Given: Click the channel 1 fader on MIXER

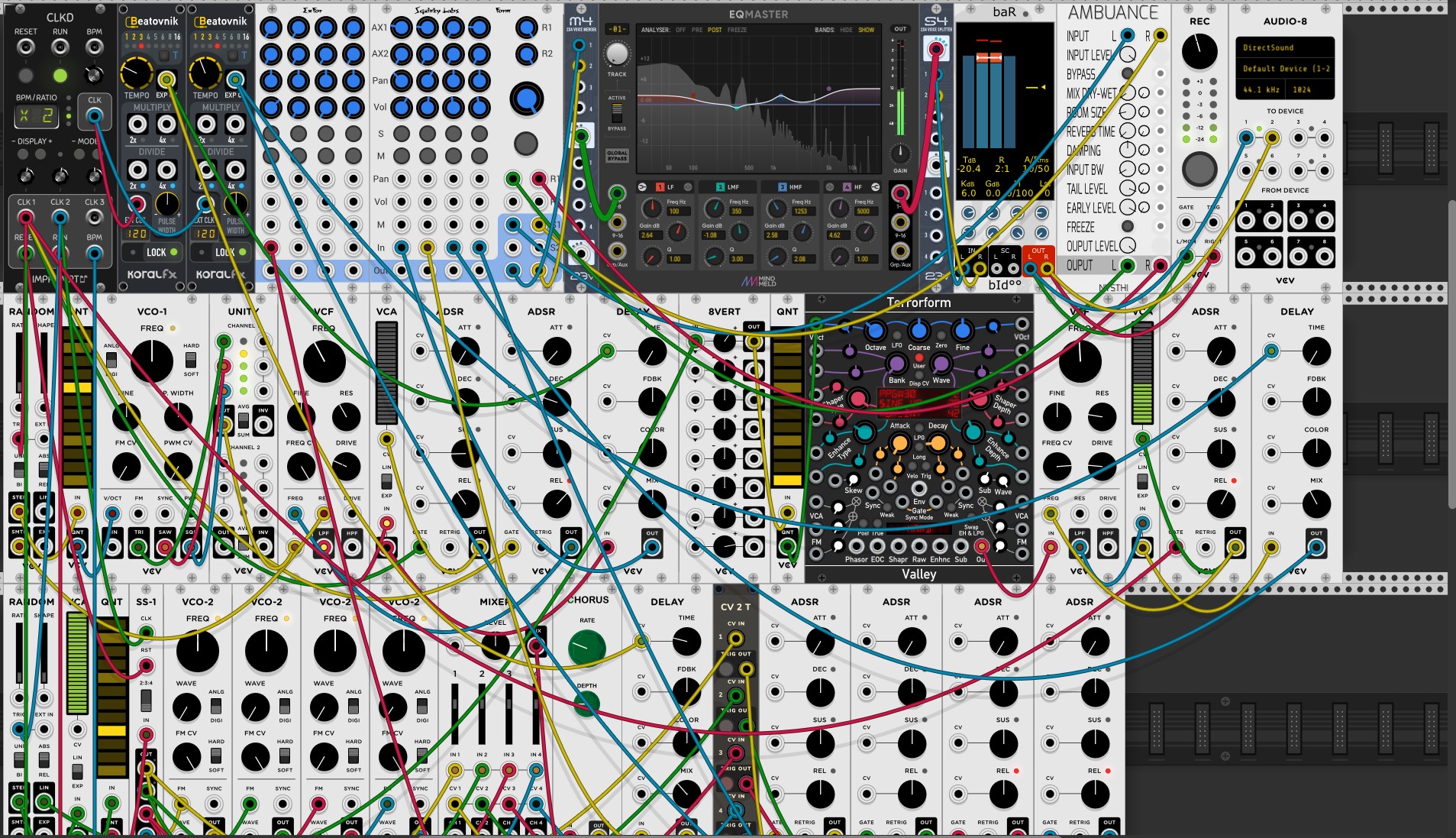Looking at the screenshot, I should coord(455,713).
